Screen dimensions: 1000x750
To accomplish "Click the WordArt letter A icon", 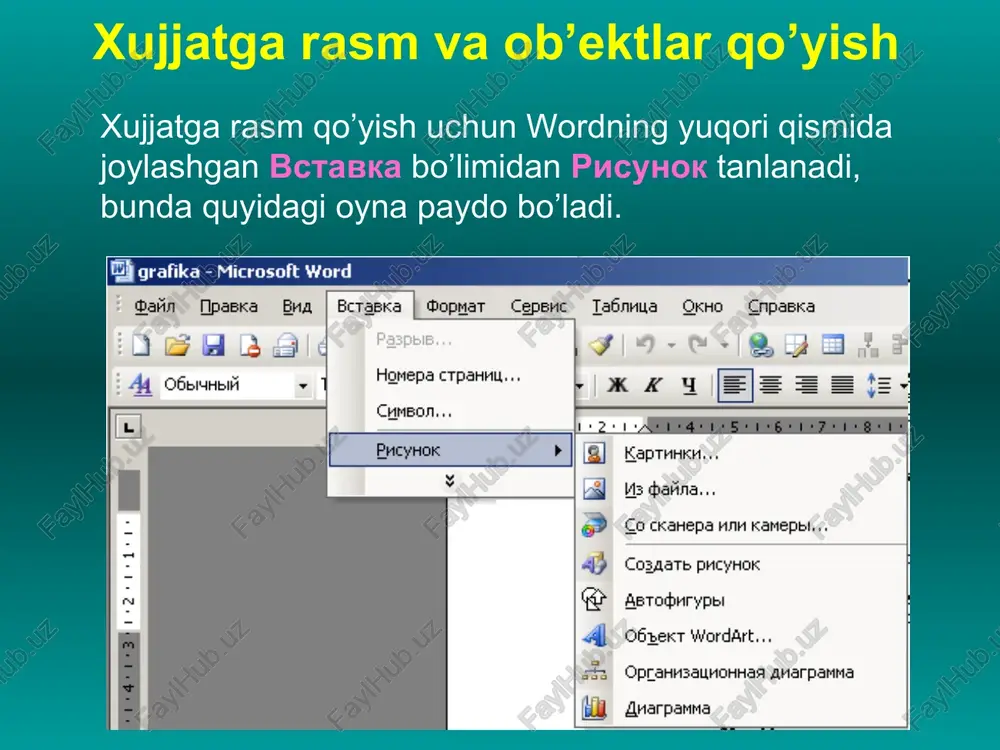I will (x=594, y=636).
